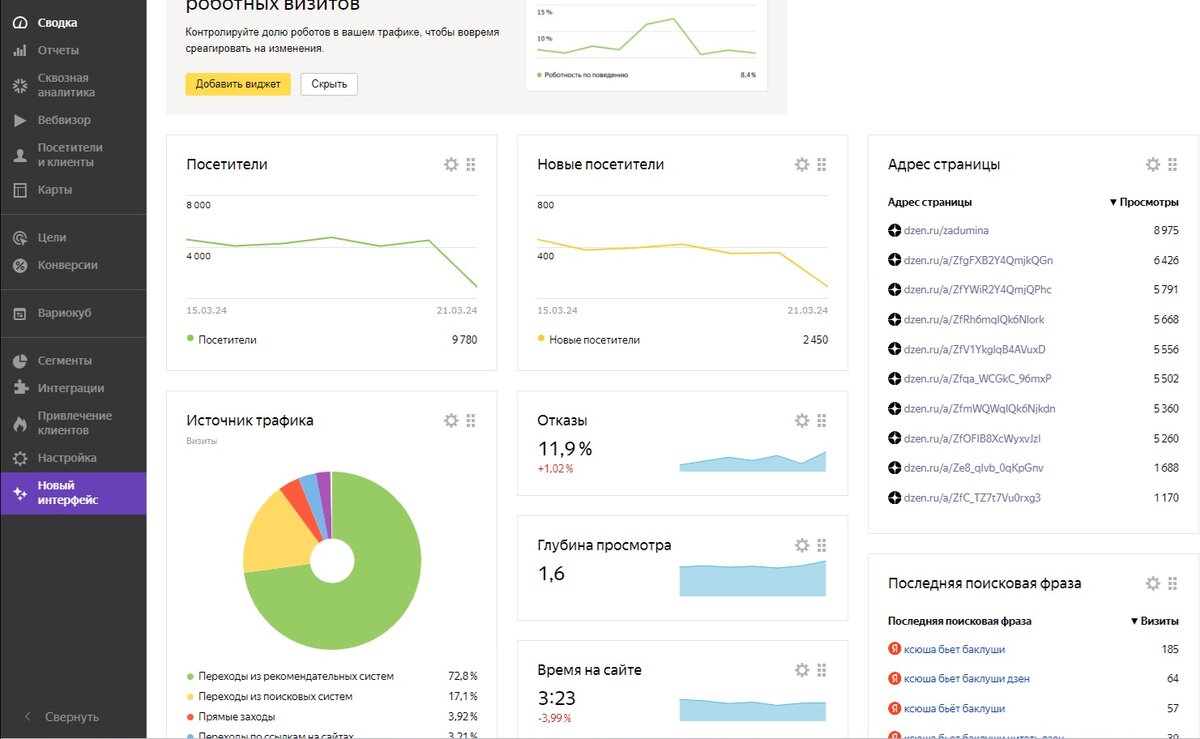Click the Отказы value 11,9 %
This screenshot has width=1200, height=739.
pyautogui.click(x=565, y=448)
